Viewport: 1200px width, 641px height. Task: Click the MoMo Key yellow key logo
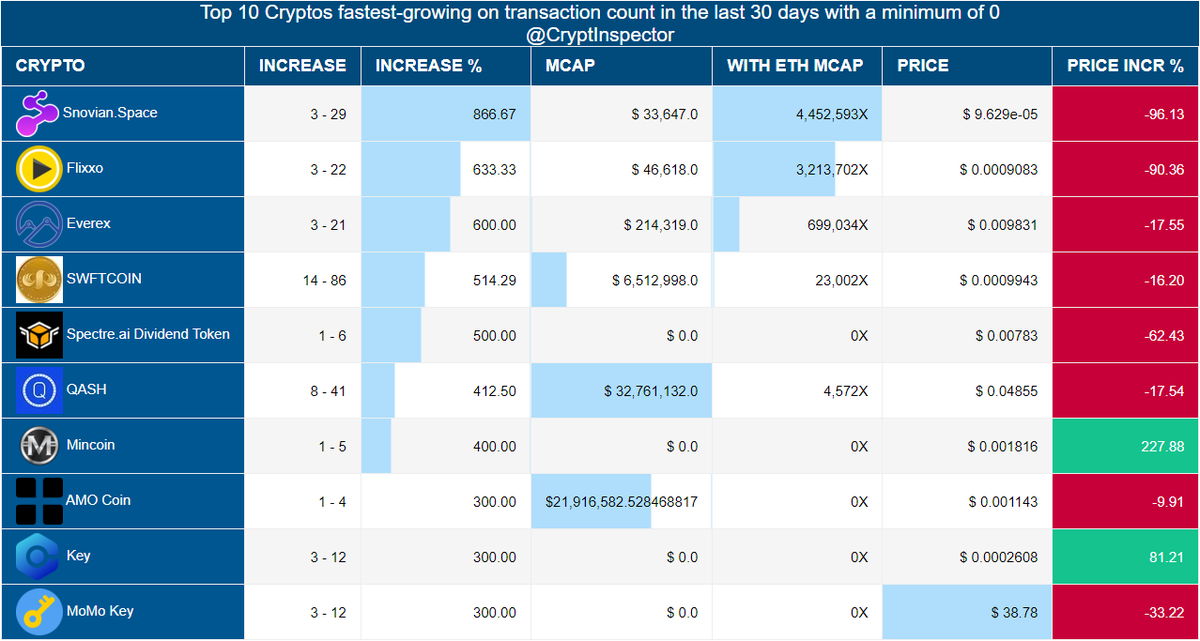(x=39, y=612)
